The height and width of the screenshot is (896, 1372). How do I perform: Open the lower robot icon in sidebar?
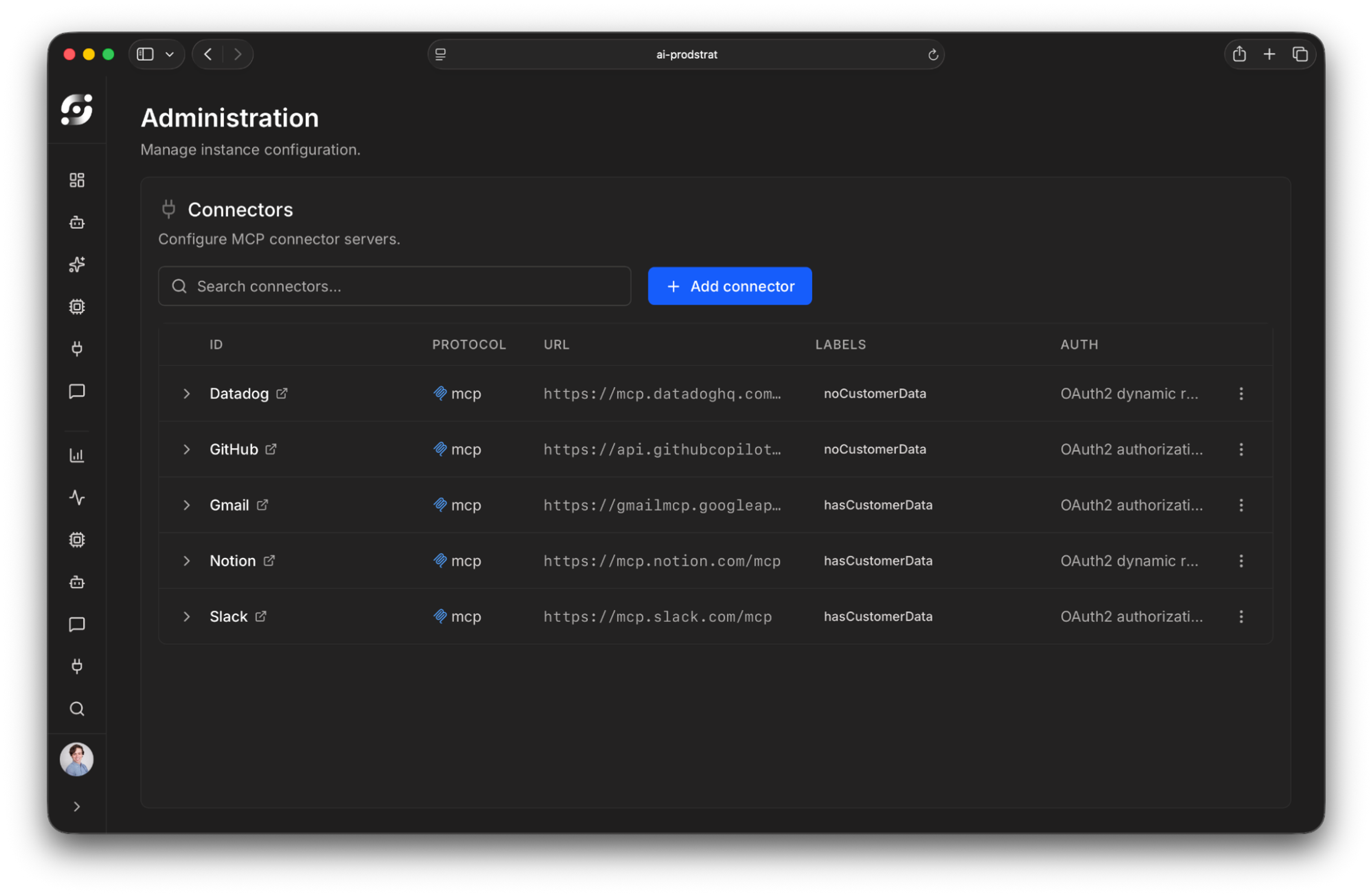[77, 582]
